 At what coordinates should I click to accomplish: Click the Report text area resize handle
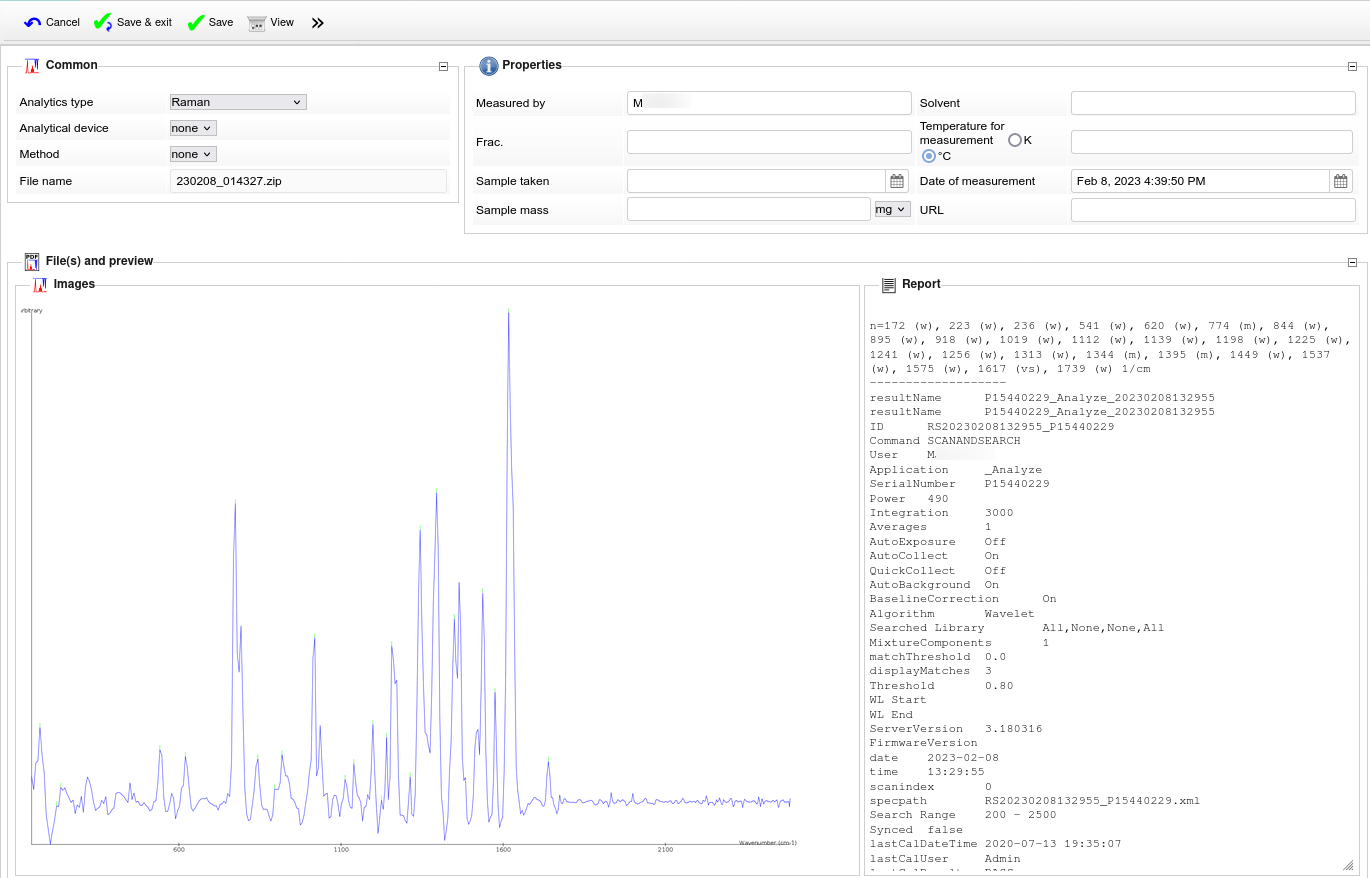(x=1349, y=865)
